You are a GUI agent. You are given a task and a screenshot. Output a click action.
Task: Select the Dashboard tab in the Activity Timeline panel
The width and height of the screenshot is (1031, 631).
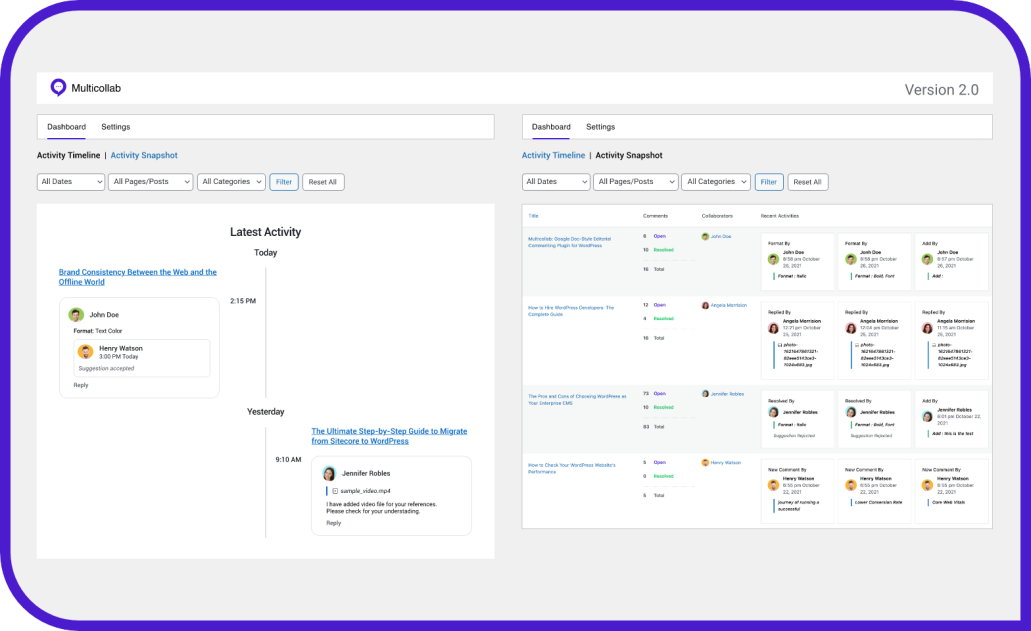[x=66, y=127]
